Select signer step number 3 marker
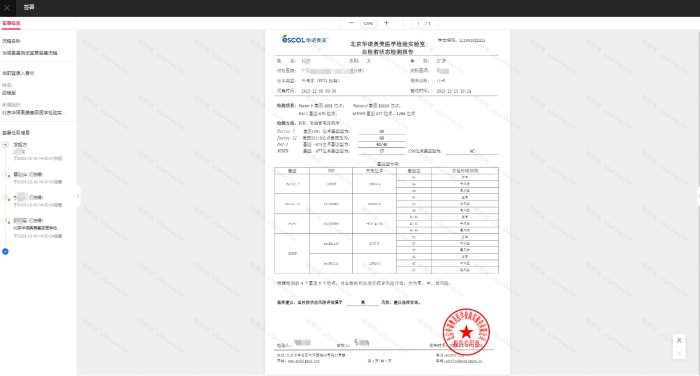 tap(6, 221)
